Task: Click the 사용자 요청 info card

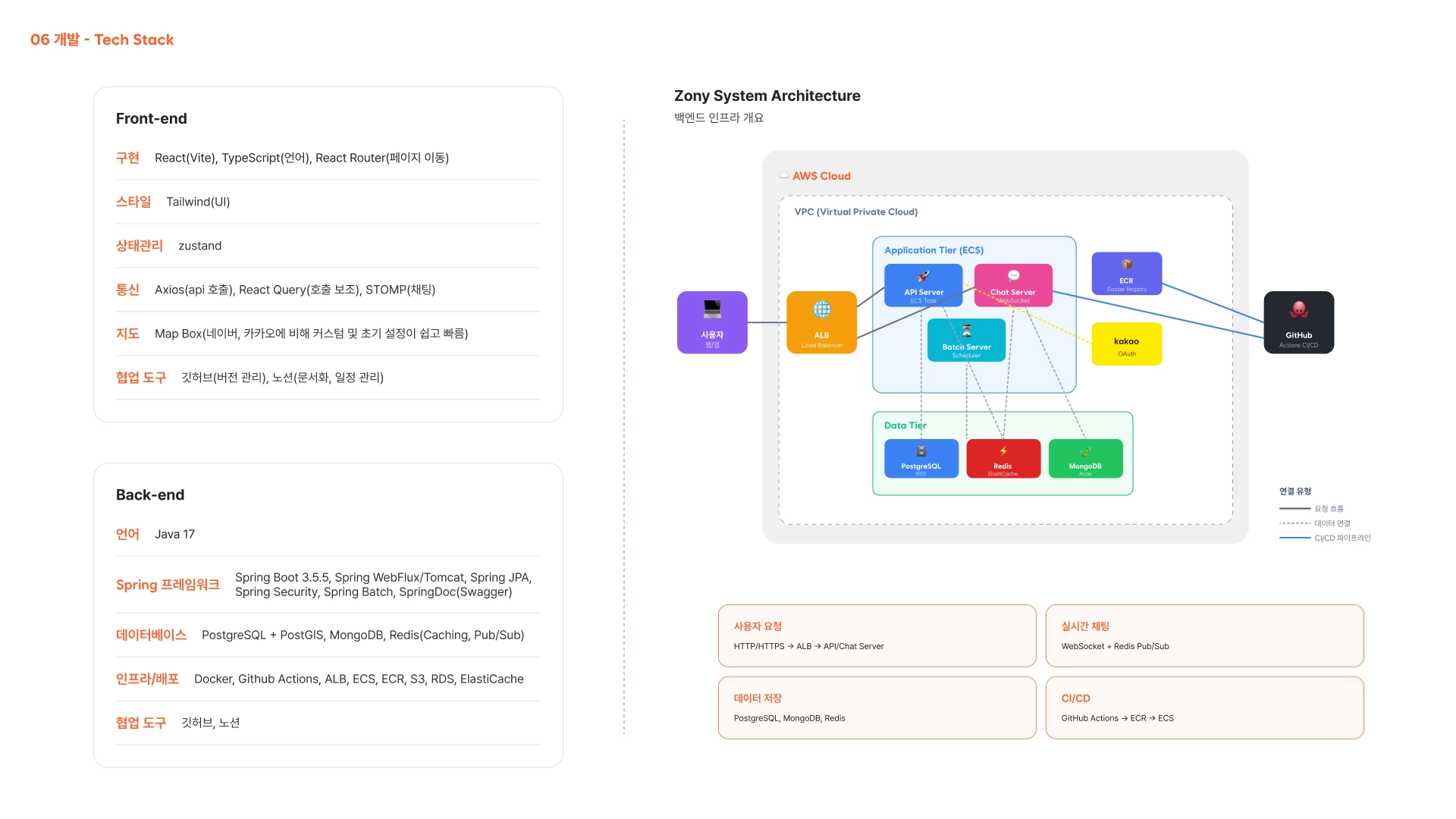Action: pos(877,635)
